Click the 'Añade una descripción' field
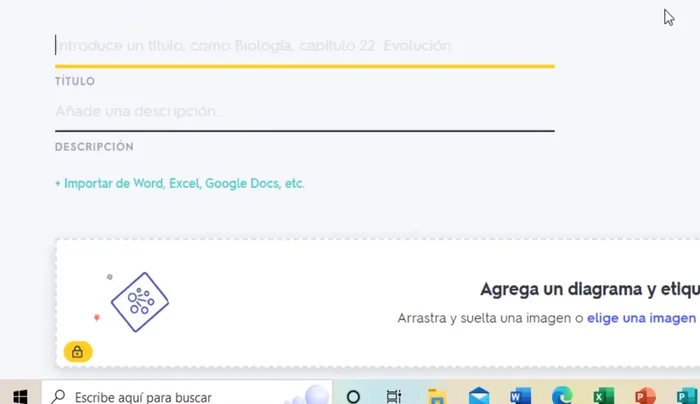The height and width of the screenshot is (404, 700). (x=304, y=111)
